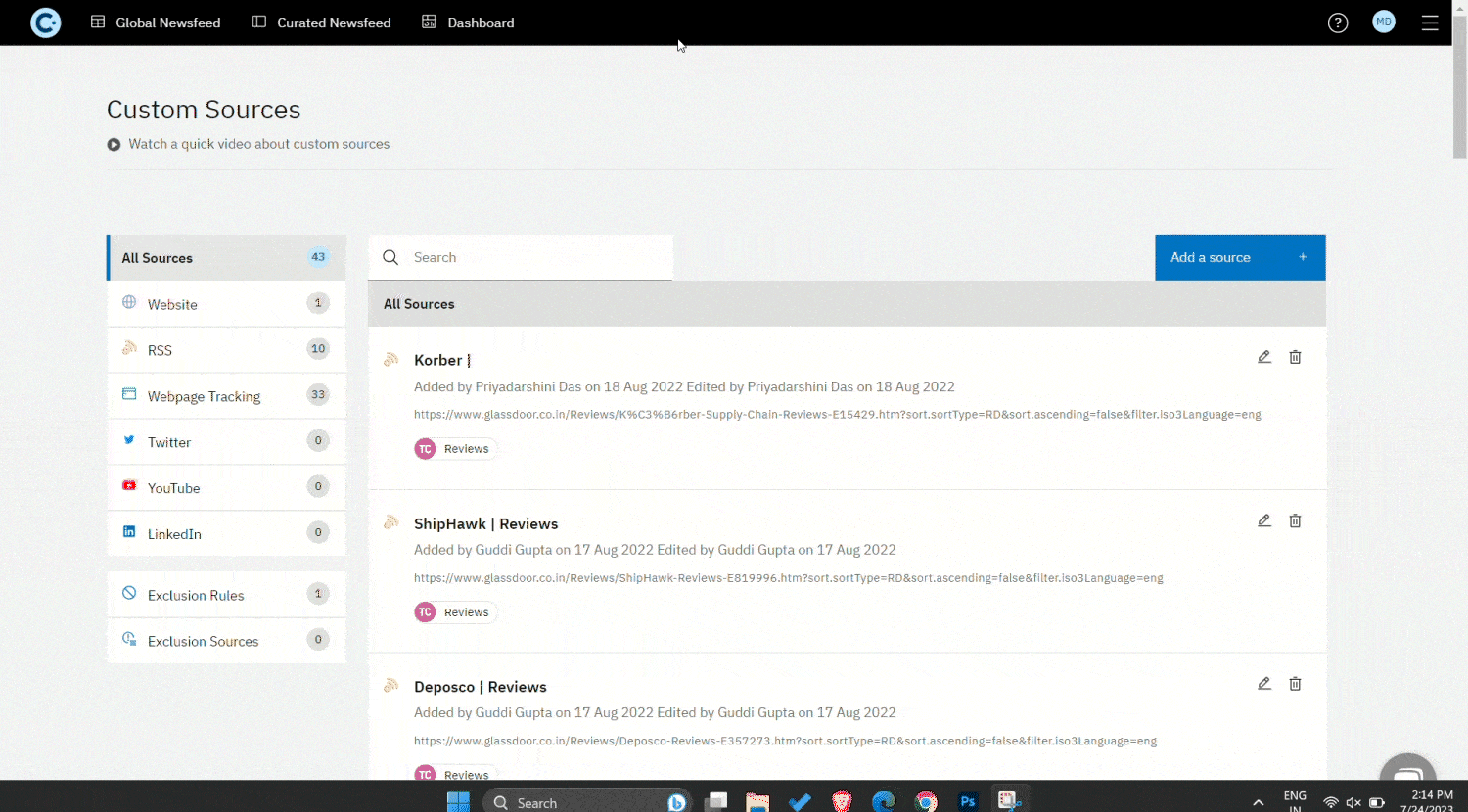The image size is (1468, 812).
Task: Open the Korber glassdoor URL
Action: pos(837,415)
